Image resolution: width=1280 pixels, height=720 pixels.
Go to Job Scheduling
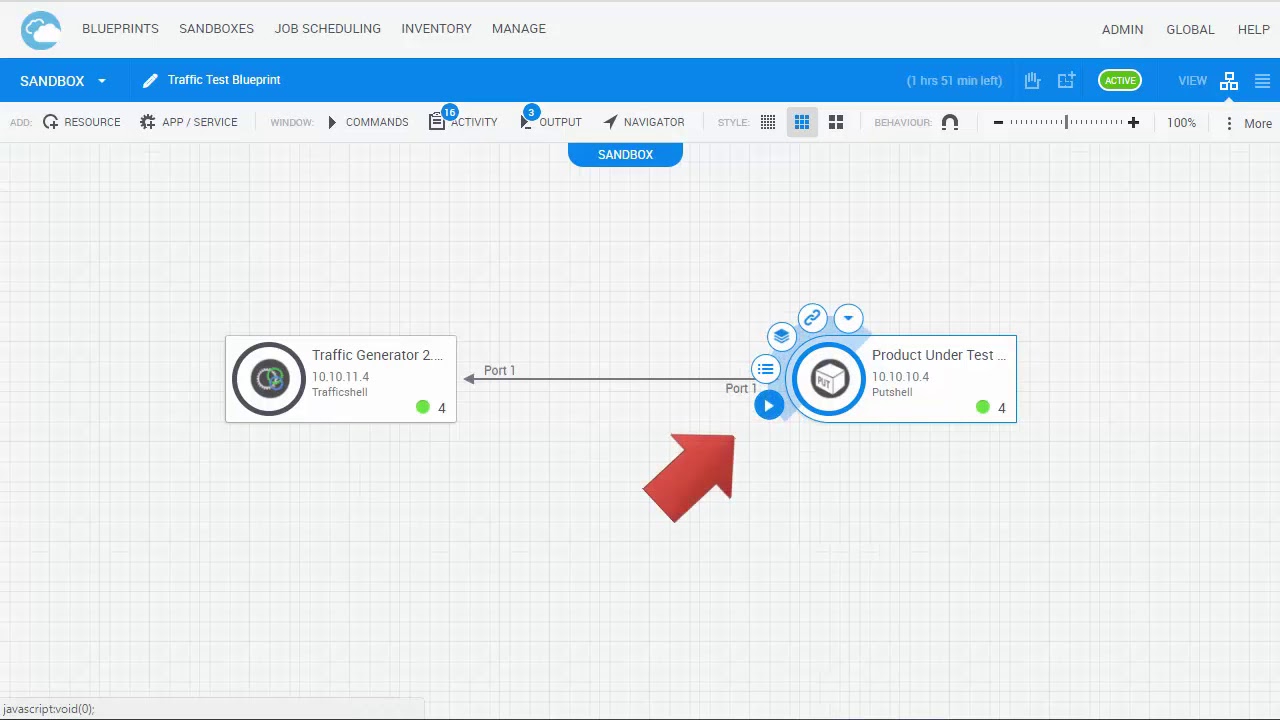coord(327,29)
